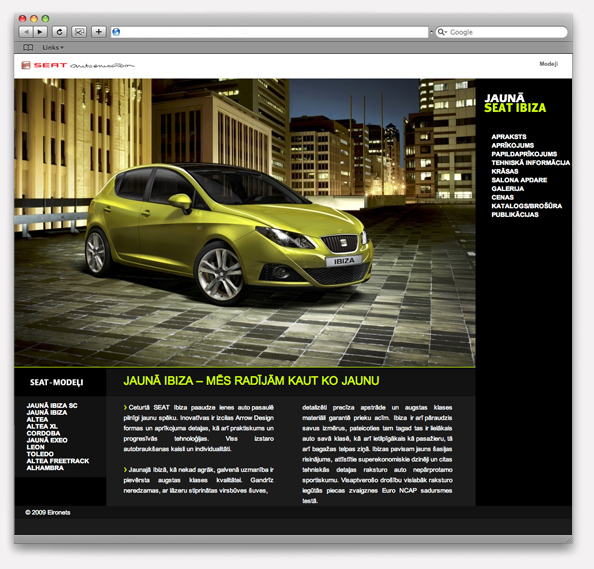Image resolution: width=594 pixels, height=569 pixels.
Task: Click the toolbar button next to reload
Action: coord(79,32)
